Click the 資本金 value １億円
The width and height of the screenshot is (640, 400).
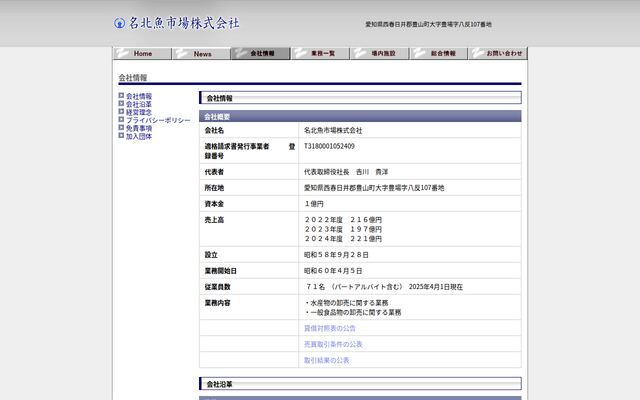tap(314, 204)
